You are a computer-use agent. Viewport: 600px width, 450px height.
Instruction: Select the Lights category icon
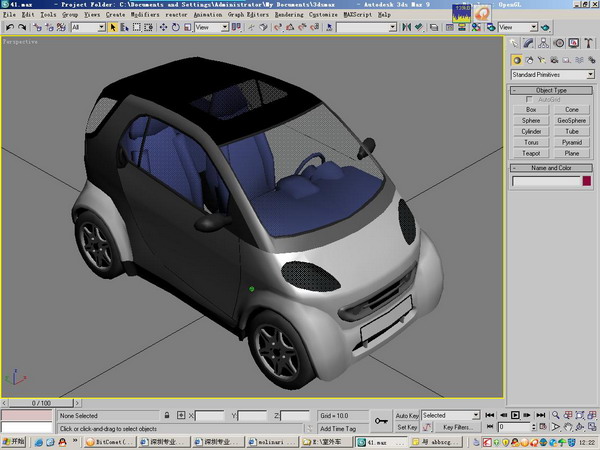point(541,60)
